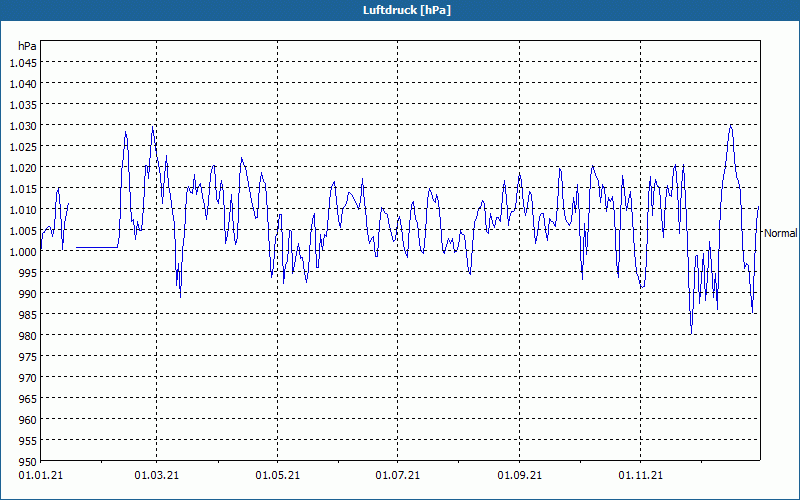Click the 01.03.21 date label
Screen dimensions: 800x500
point(157,476)
